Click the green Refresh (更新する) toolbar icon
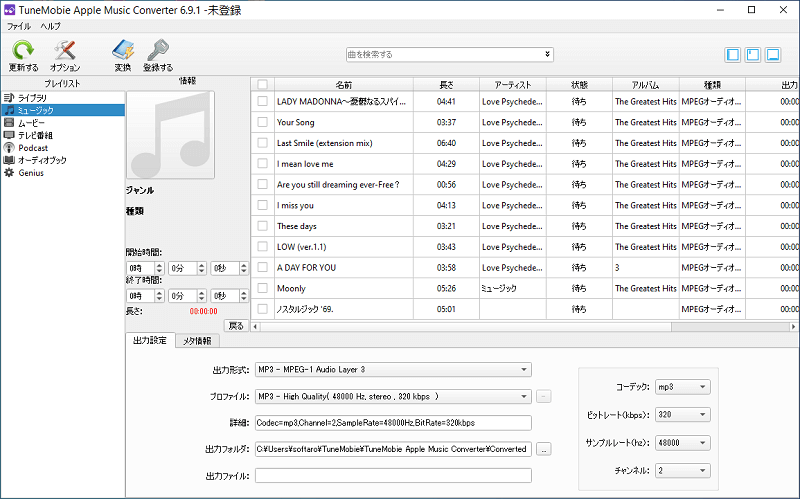 [23, 51]
